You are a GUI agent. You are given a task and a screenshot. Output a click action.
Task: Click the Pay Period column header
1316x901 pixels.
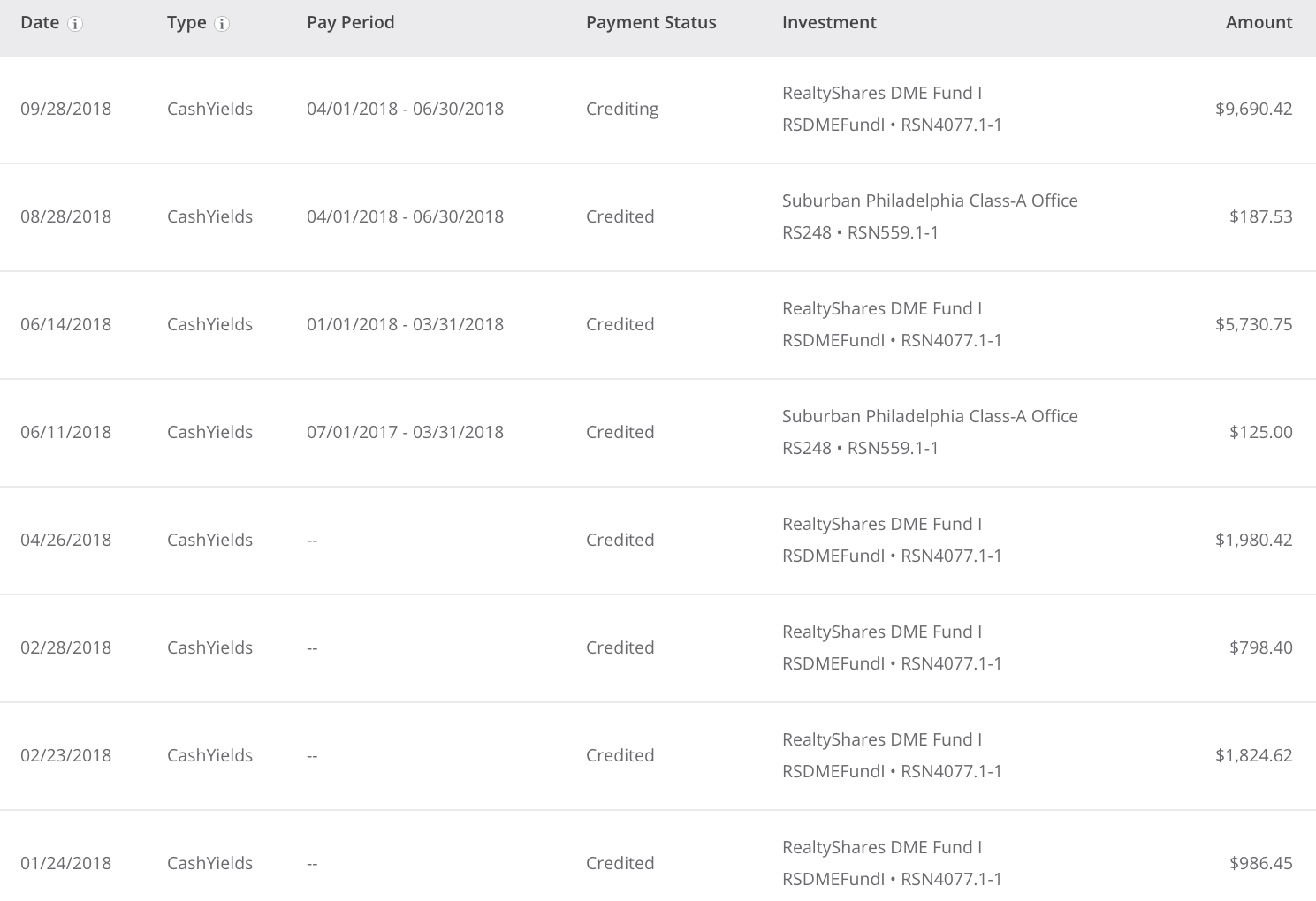[350, 23]
